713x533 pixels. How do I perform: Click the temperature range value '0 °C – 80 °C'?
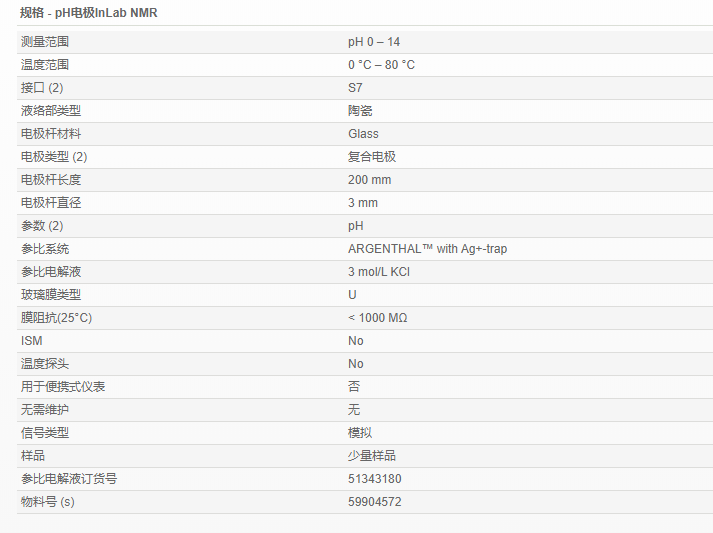381,65
